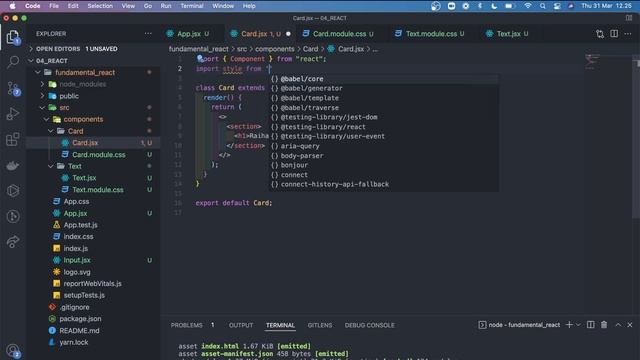Click the editor vertical scrollbar
The height and width of the screenshot is (360, 640).
636,139
